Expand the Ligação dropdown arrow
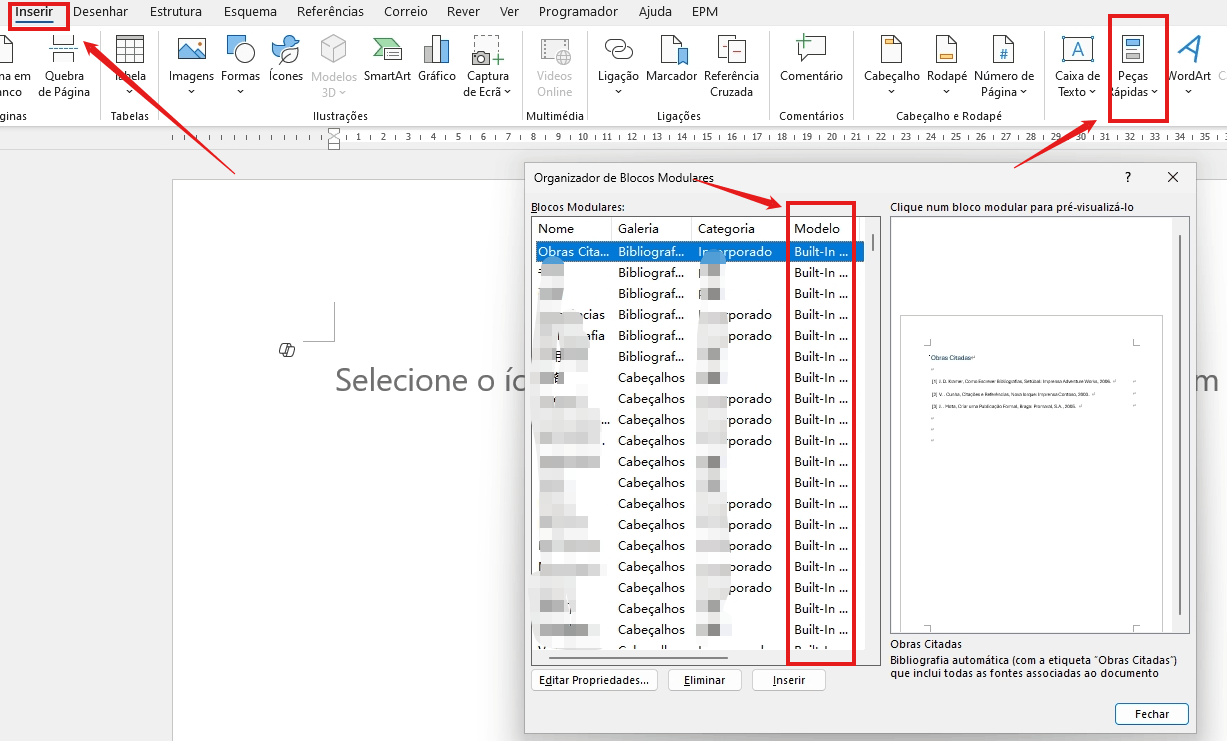This screenshot has width=1227, height=741. tap(619, 92)
